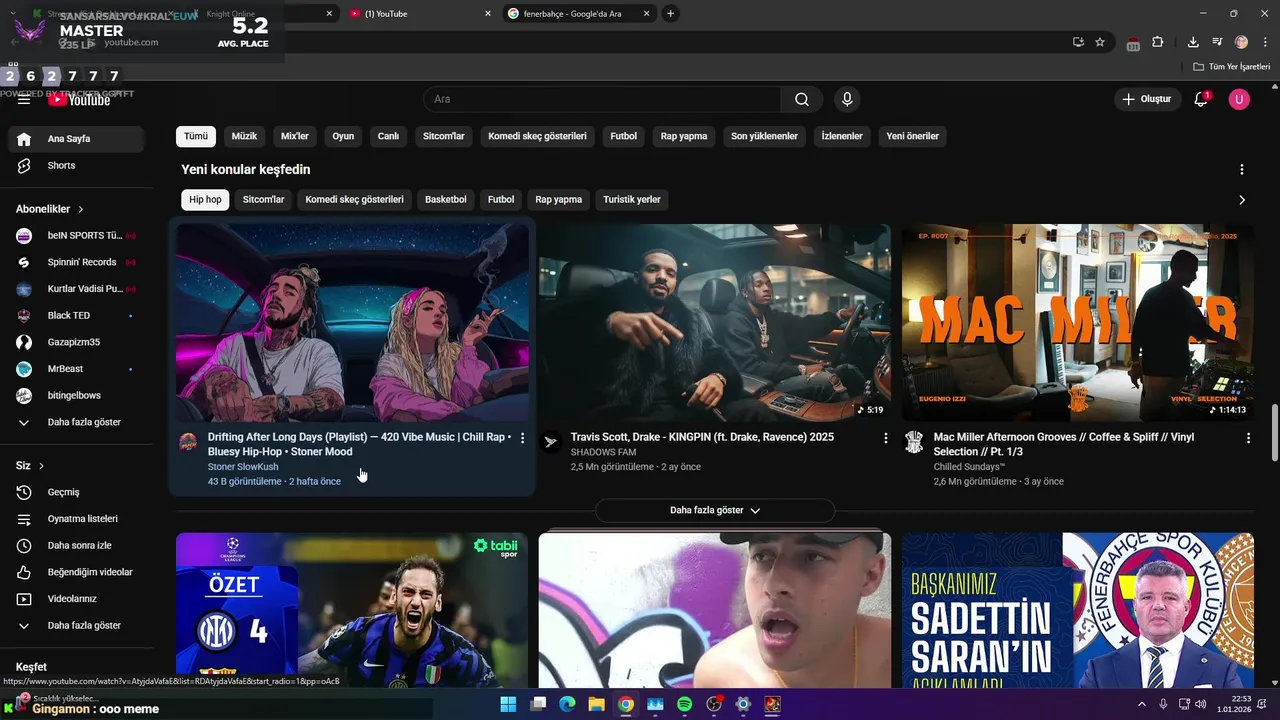Open options for the Drifting After Long Days video
Viewport: 1280px width, 720px height.
click(522, 438)
